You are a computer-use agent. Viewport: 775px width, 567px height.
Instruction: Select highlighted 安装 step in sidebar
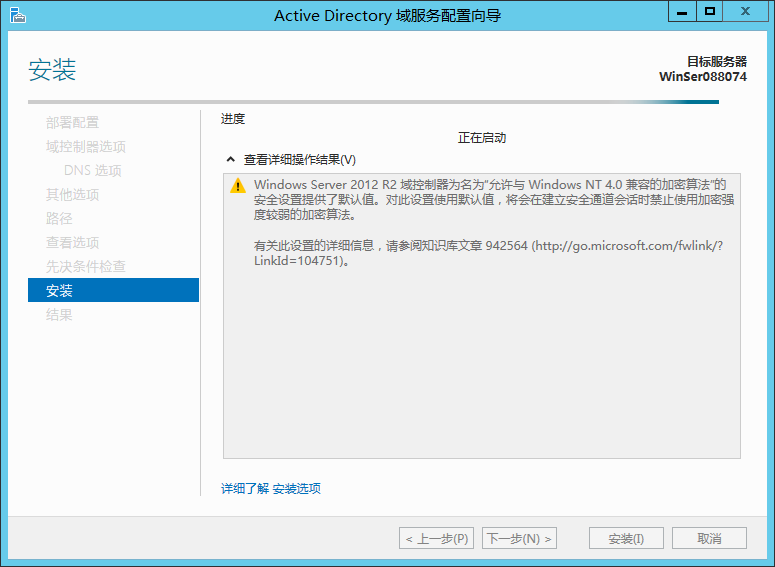click(114, 290)
